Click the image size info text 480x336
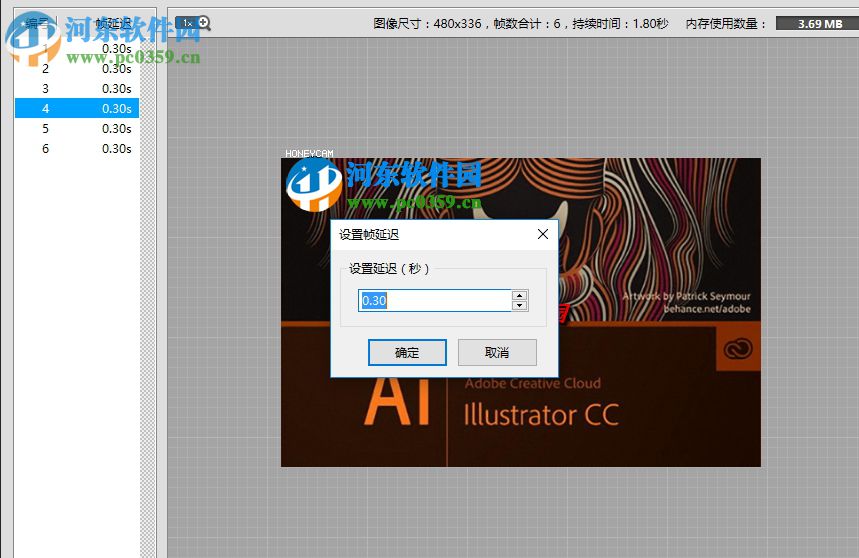 [x=457, y=24]
